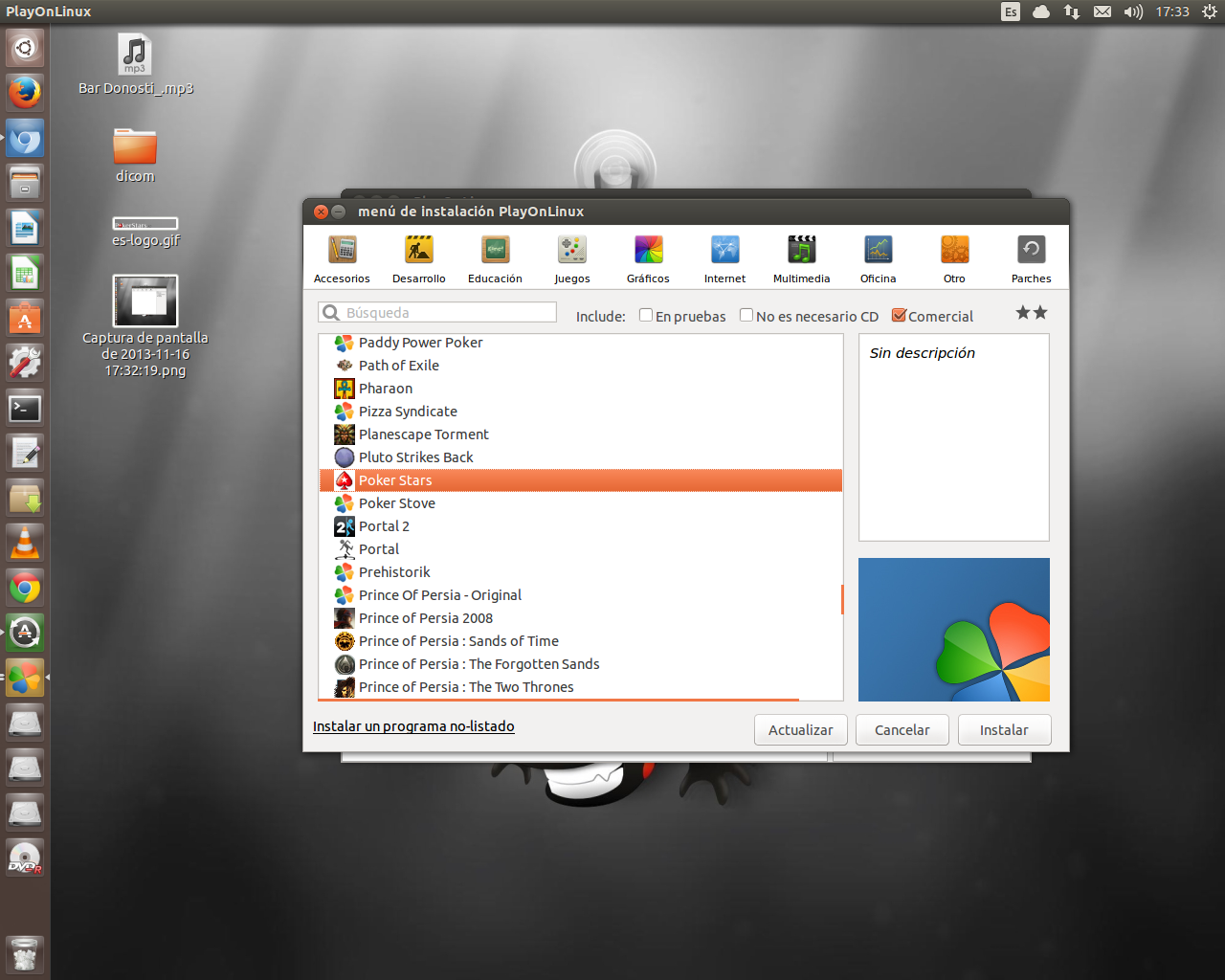The height and width of the screenshot is (980, 1225).
Task: Tick the No es necesario CD checkbox
Action: point(746,315)
